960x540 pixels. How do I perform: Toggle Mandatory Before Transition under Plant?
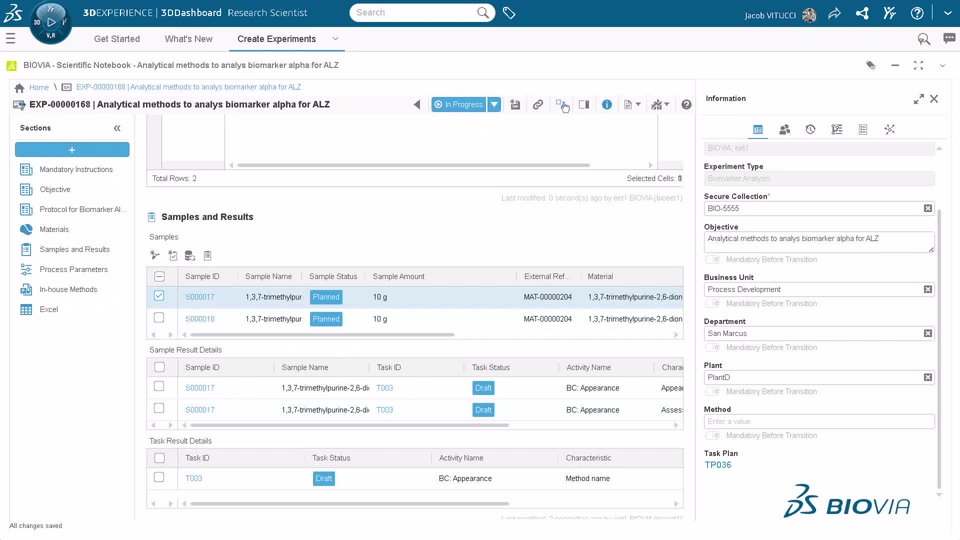click(713, 392)
